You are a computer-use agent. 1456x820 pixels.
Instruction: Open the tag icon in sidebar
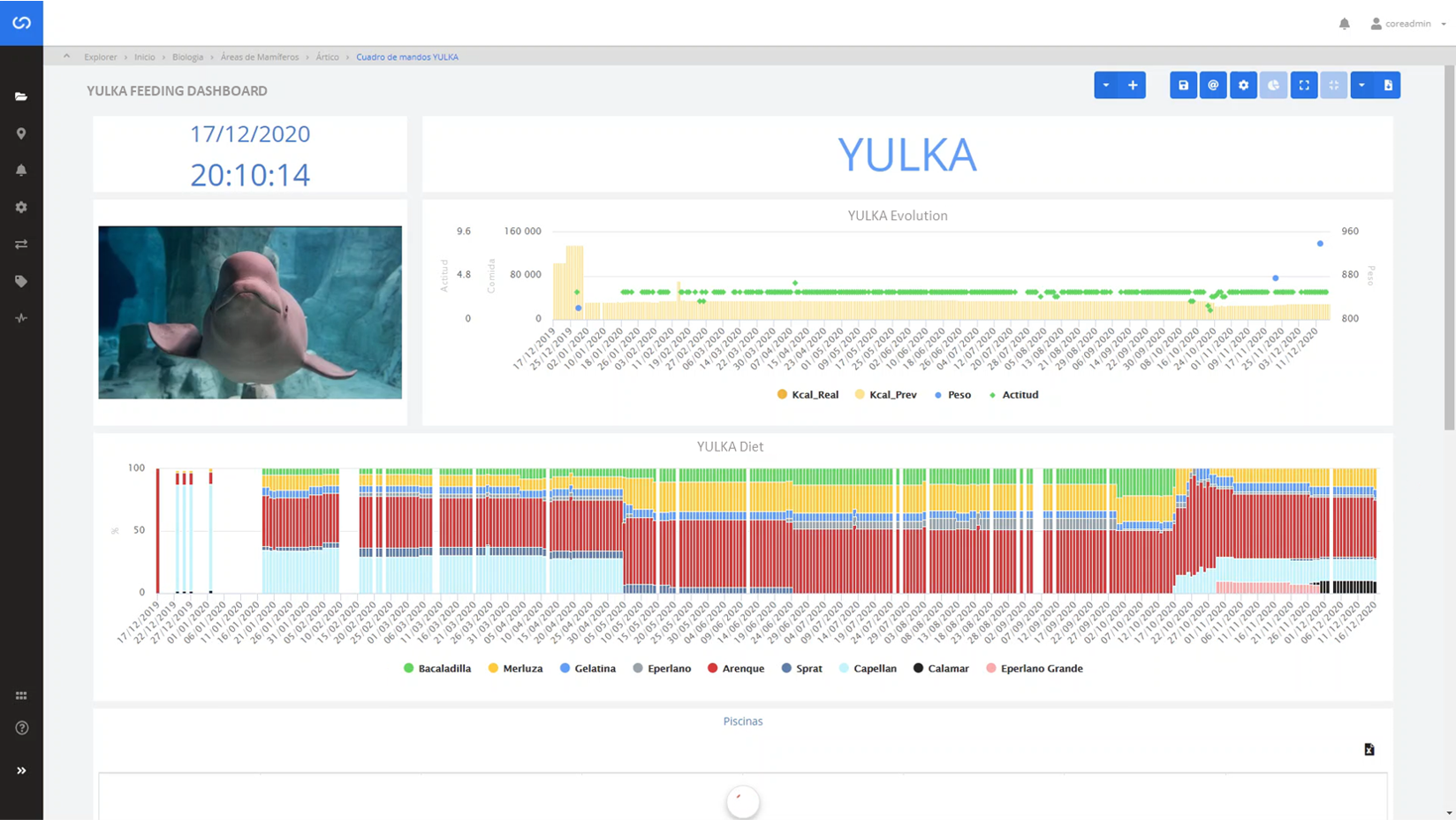(21, 281)
